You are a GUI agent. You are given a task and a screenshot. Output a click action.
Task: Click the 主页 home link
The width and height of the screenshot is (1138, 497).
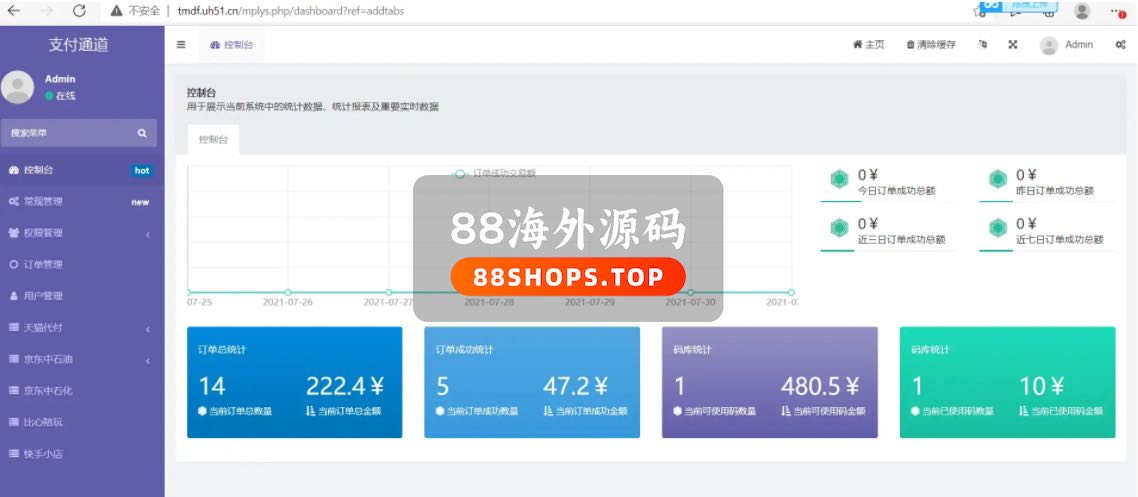click(x=868, y=45)
